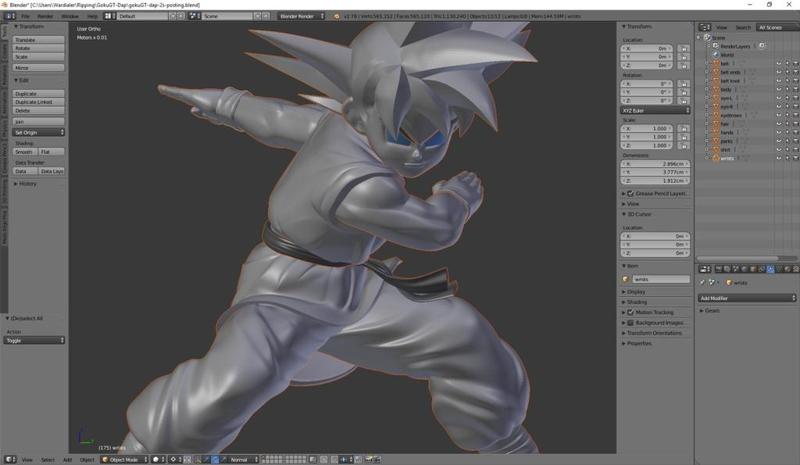The height and width of the screenshot is (465, 800).
Task: Open the Set Origin dropdown
Action: point(39,132)
